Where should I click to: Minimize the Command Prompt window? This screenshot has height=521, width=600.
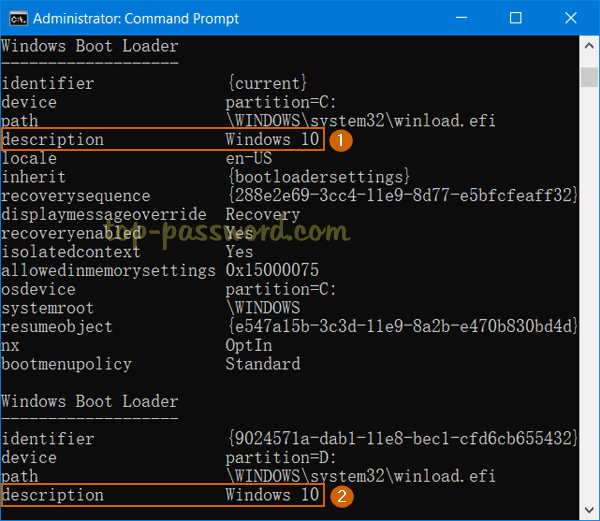coord(469,17)
